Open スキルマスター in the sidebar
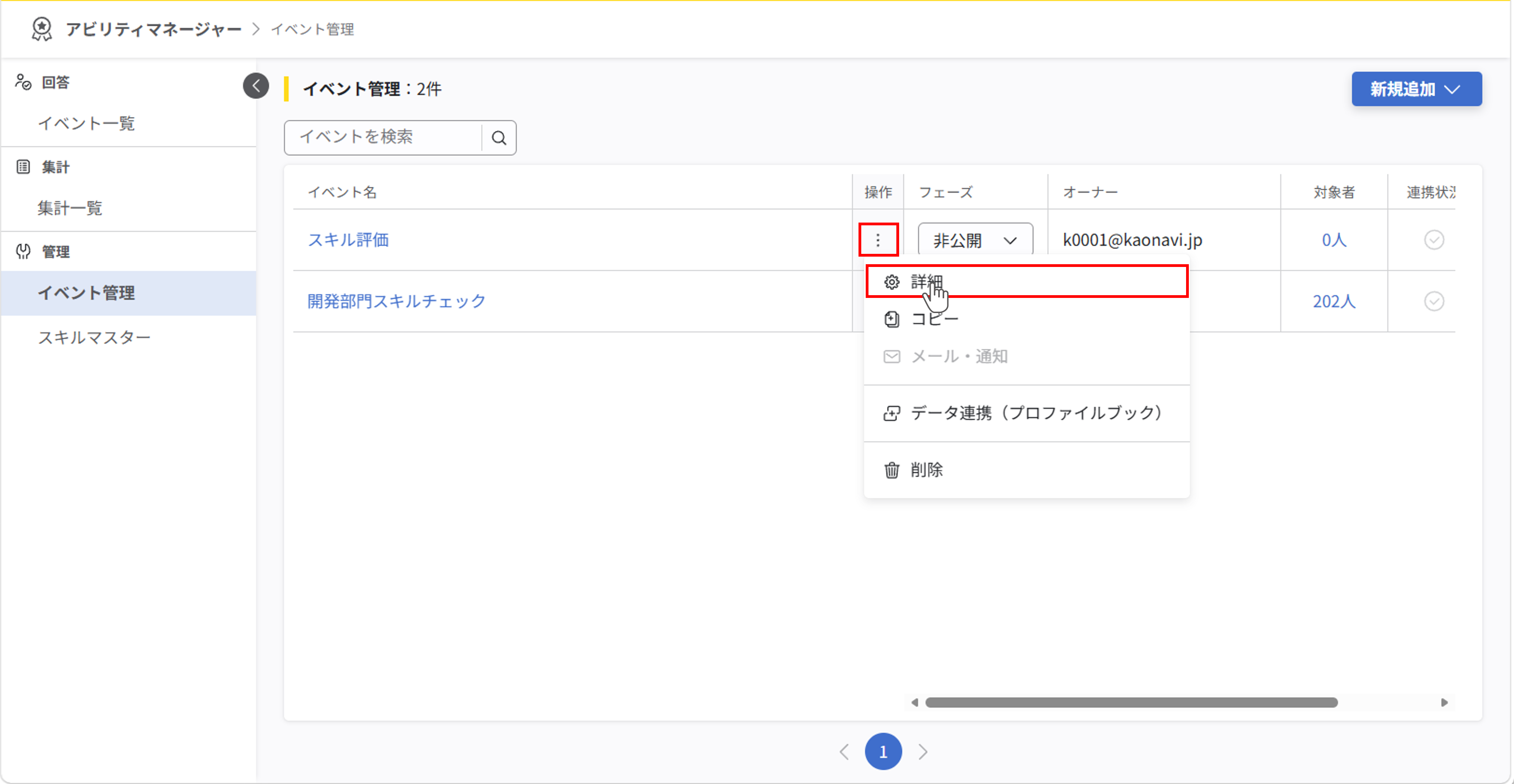 point(128,337)
